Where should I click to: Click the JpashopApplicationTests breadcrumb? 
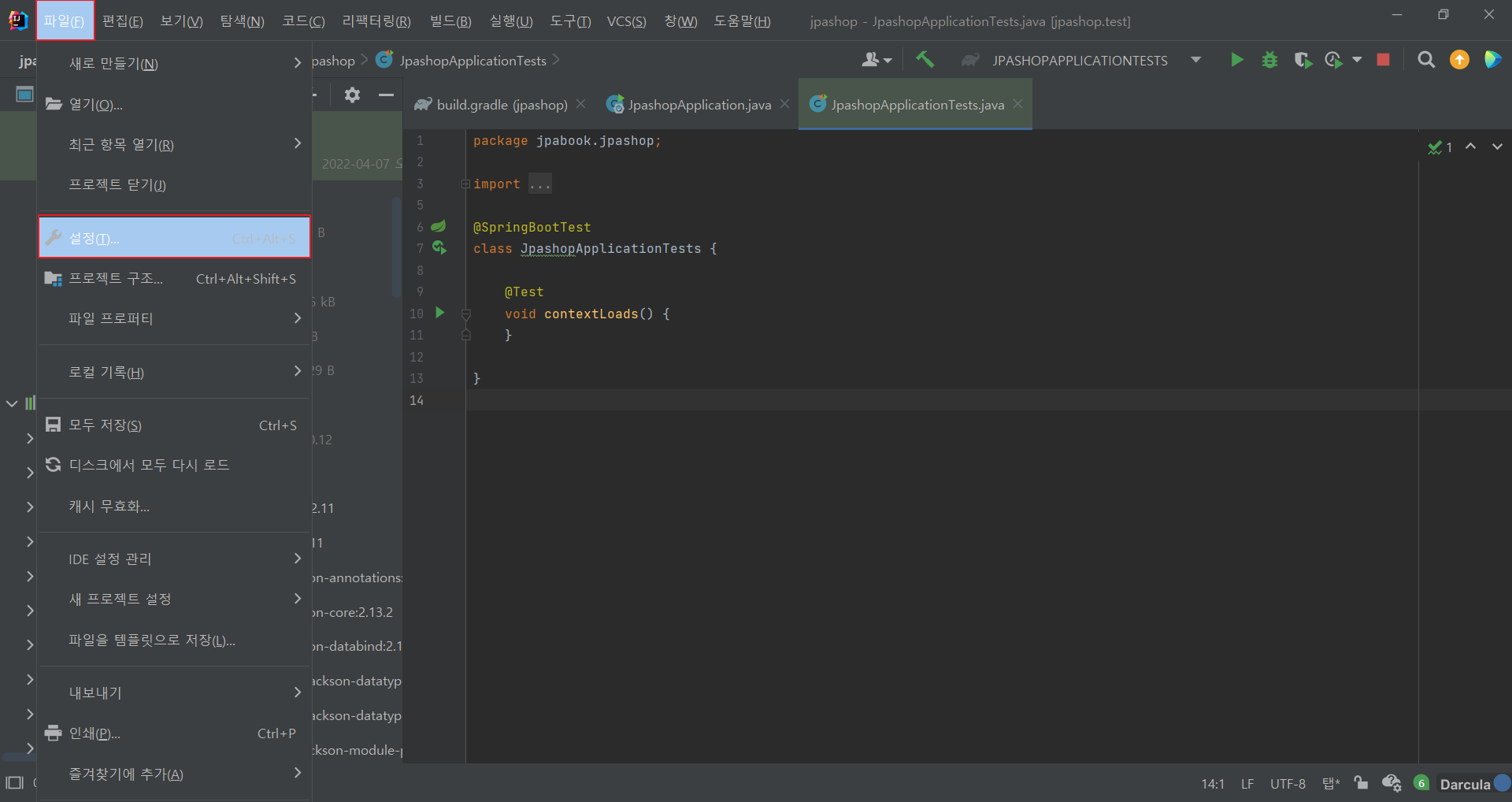point(472,61)
